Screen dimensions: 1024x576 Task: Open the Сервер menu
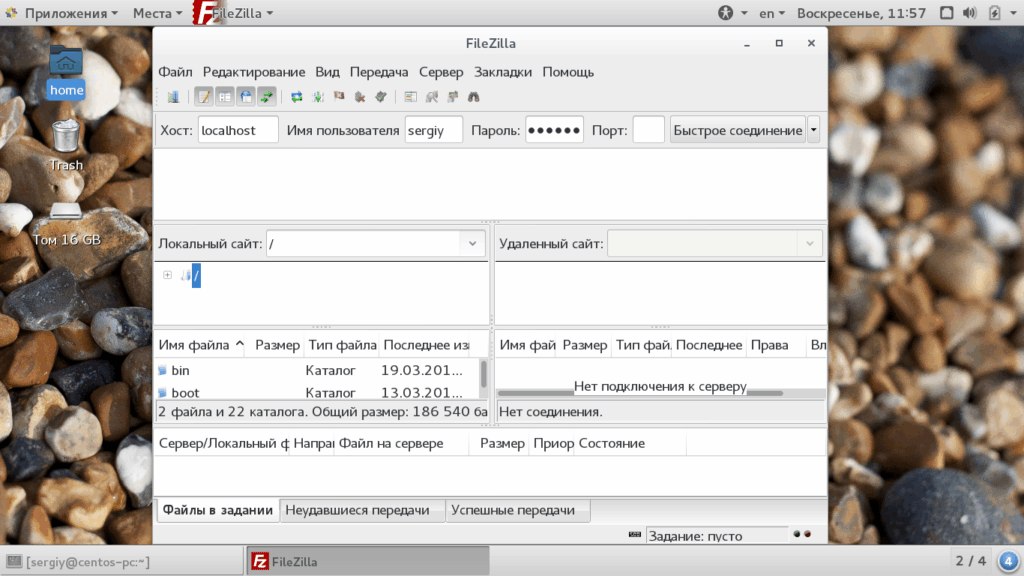click(441, 72)
